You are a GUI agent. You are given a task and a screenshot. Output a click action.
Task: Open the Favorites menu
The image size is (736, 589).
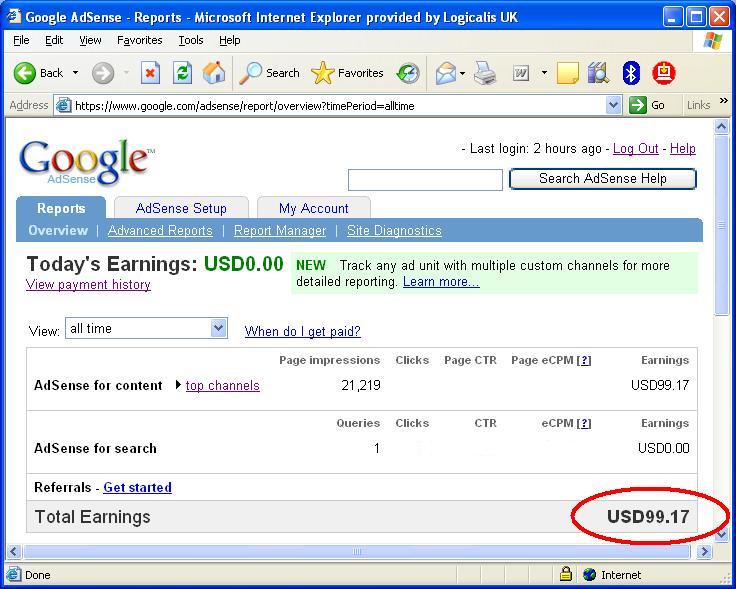[139, 40]
